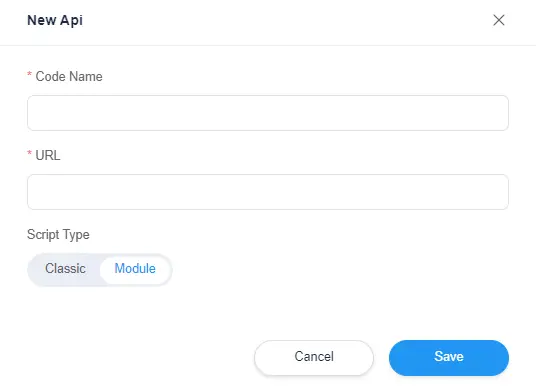The height and width of the screenshot is (388, 536).
Task: Click the Code Name field label
Action: click(x=69, y=77)
